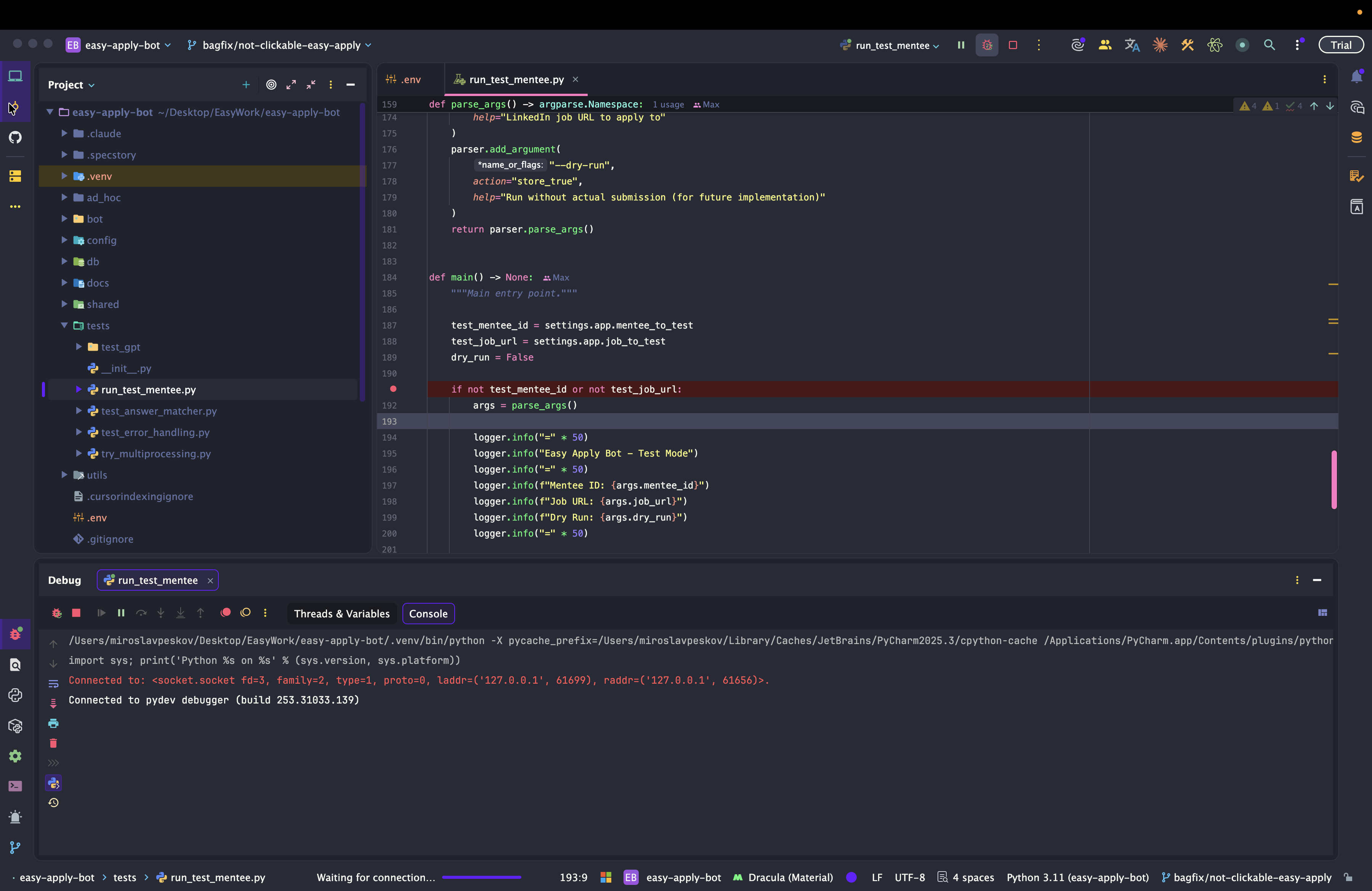Switch to Threads & Variables tab
Image resolution: width=1372 pixels, height=891 pixels.
[342, 613]
